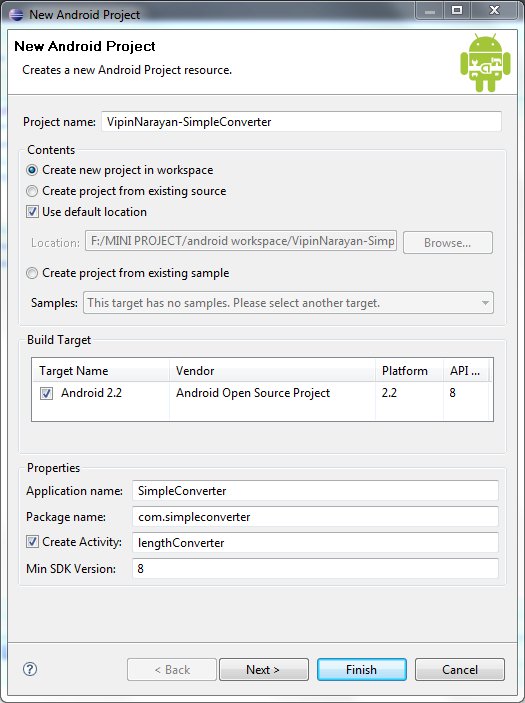
Task: Click the Android Open Source Project cell
Action: [253, 393]
